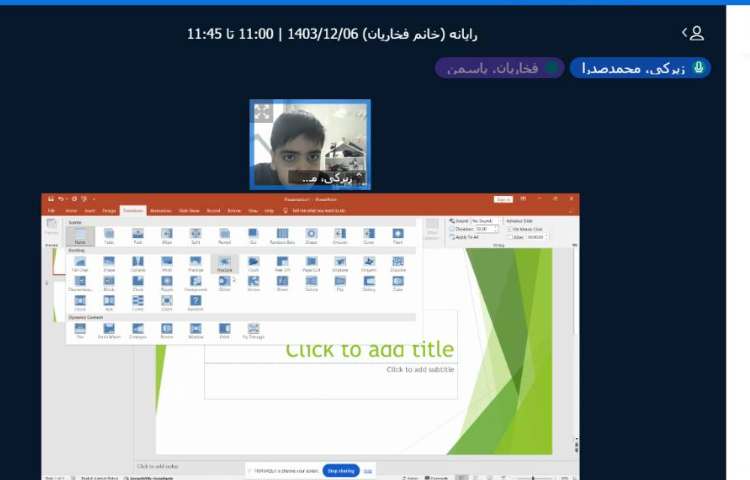Adjust the After time spinner arrows
Screen dimensions: 750x480
pyautogui.click(x=546, y=237)
